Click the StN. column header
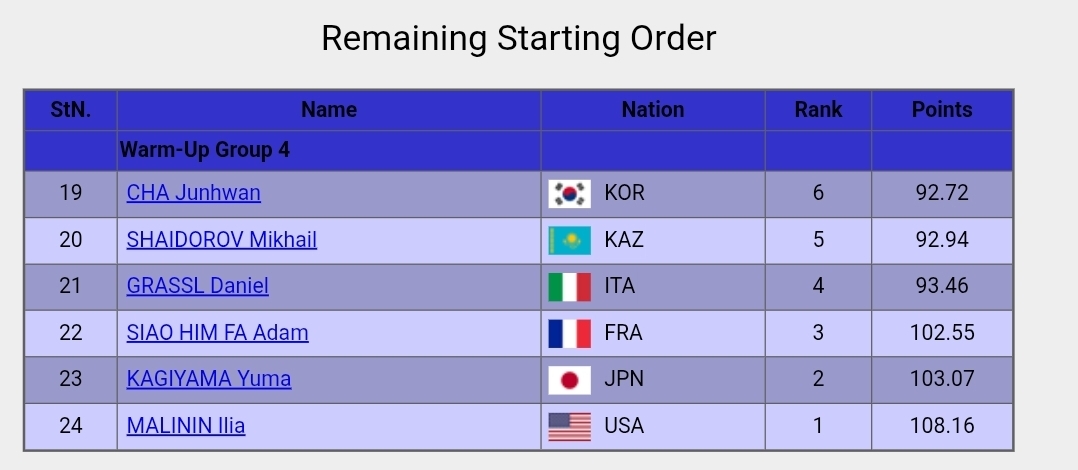 tap(71, 110)
